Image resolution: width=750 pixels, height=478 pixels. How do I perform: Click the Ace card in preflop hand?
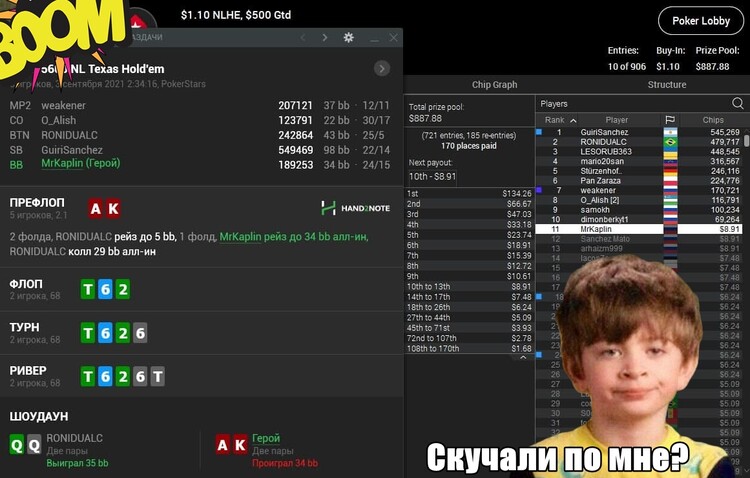click(96, 209)
